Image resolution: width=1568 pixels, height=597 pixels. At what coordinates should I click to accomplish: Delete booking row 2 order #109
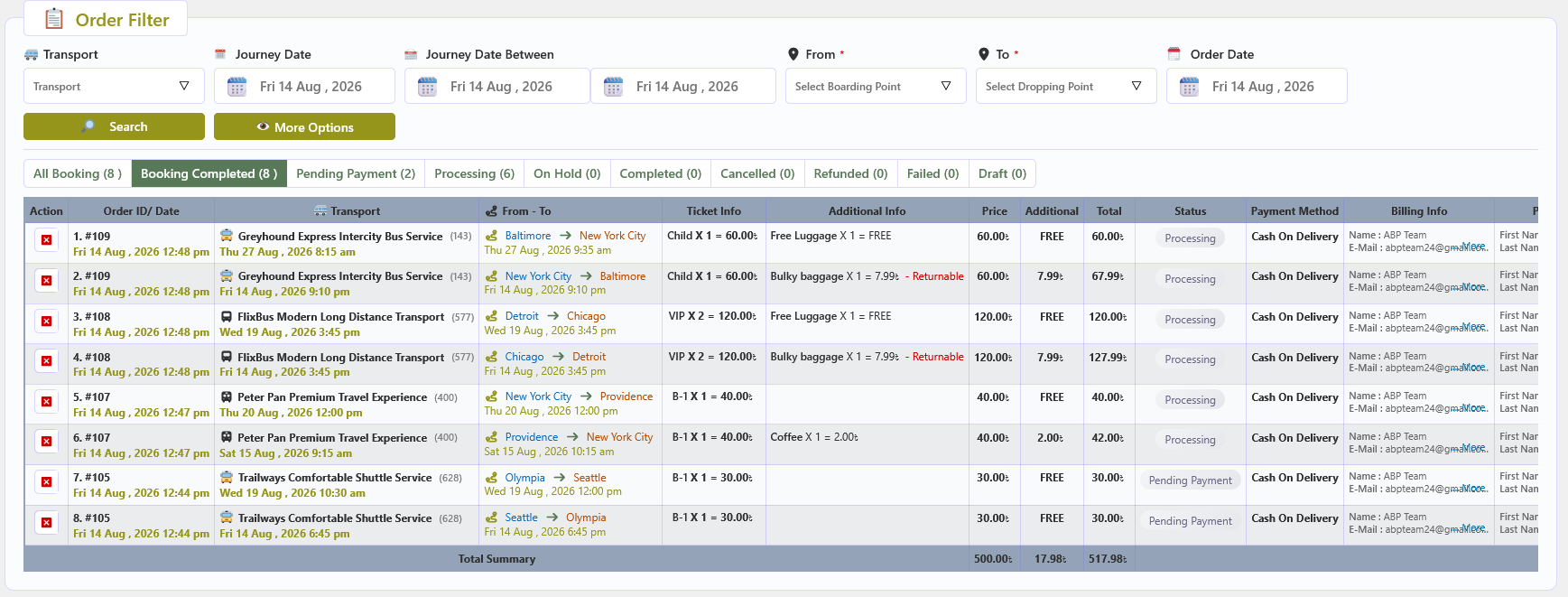[46, 281]
